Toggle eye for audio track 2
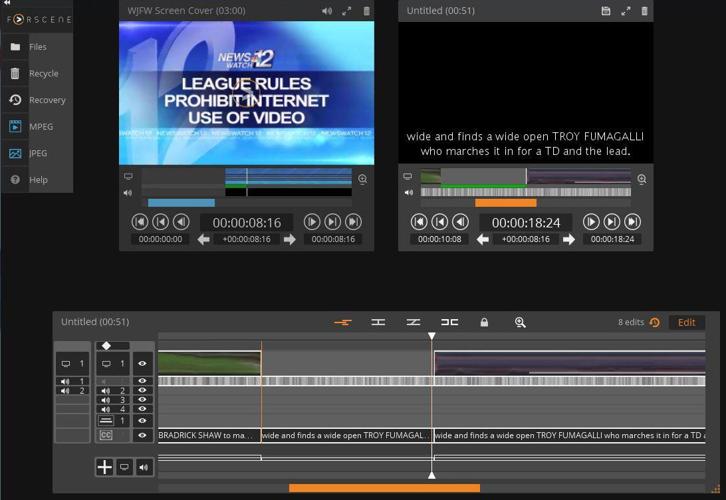 142,390
